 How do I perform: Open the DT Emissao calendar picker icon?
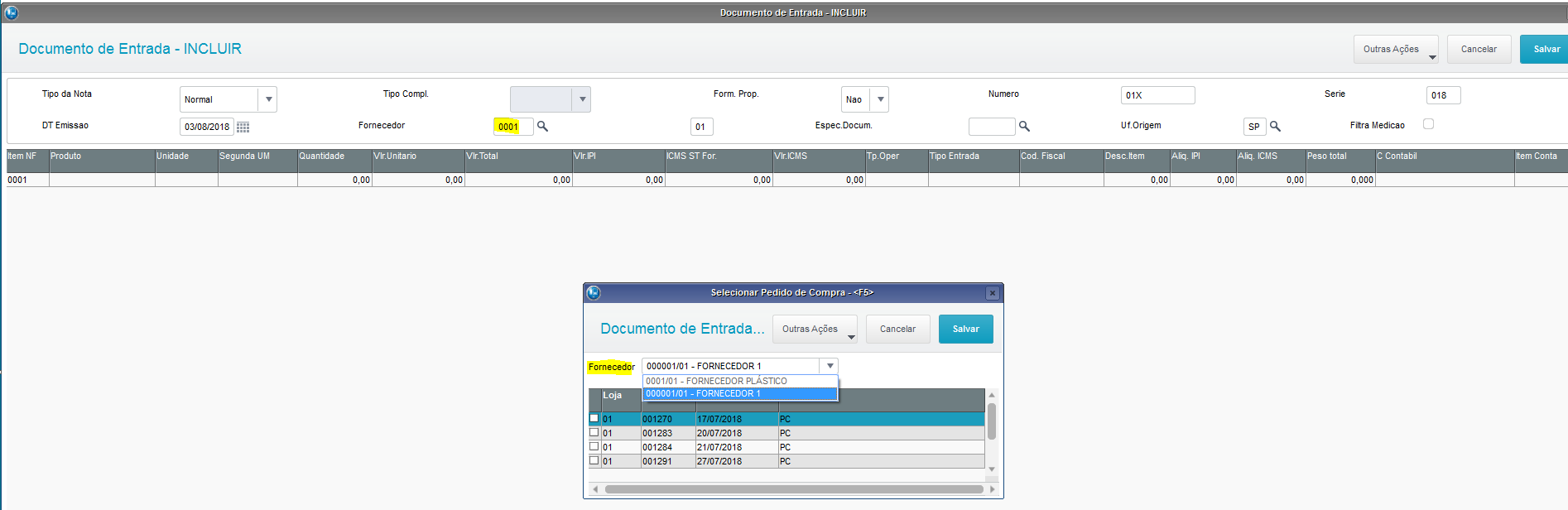243,127
